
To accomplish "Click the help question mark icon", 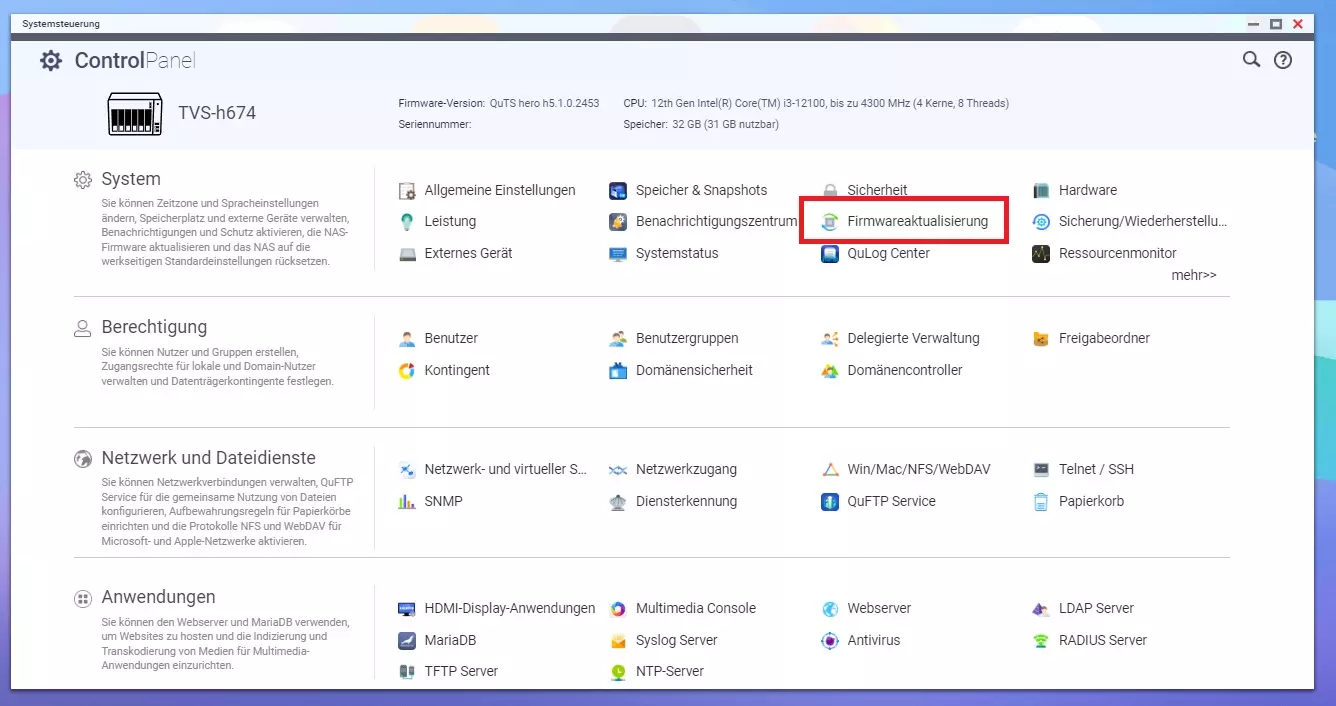I will pos(1282,60).
